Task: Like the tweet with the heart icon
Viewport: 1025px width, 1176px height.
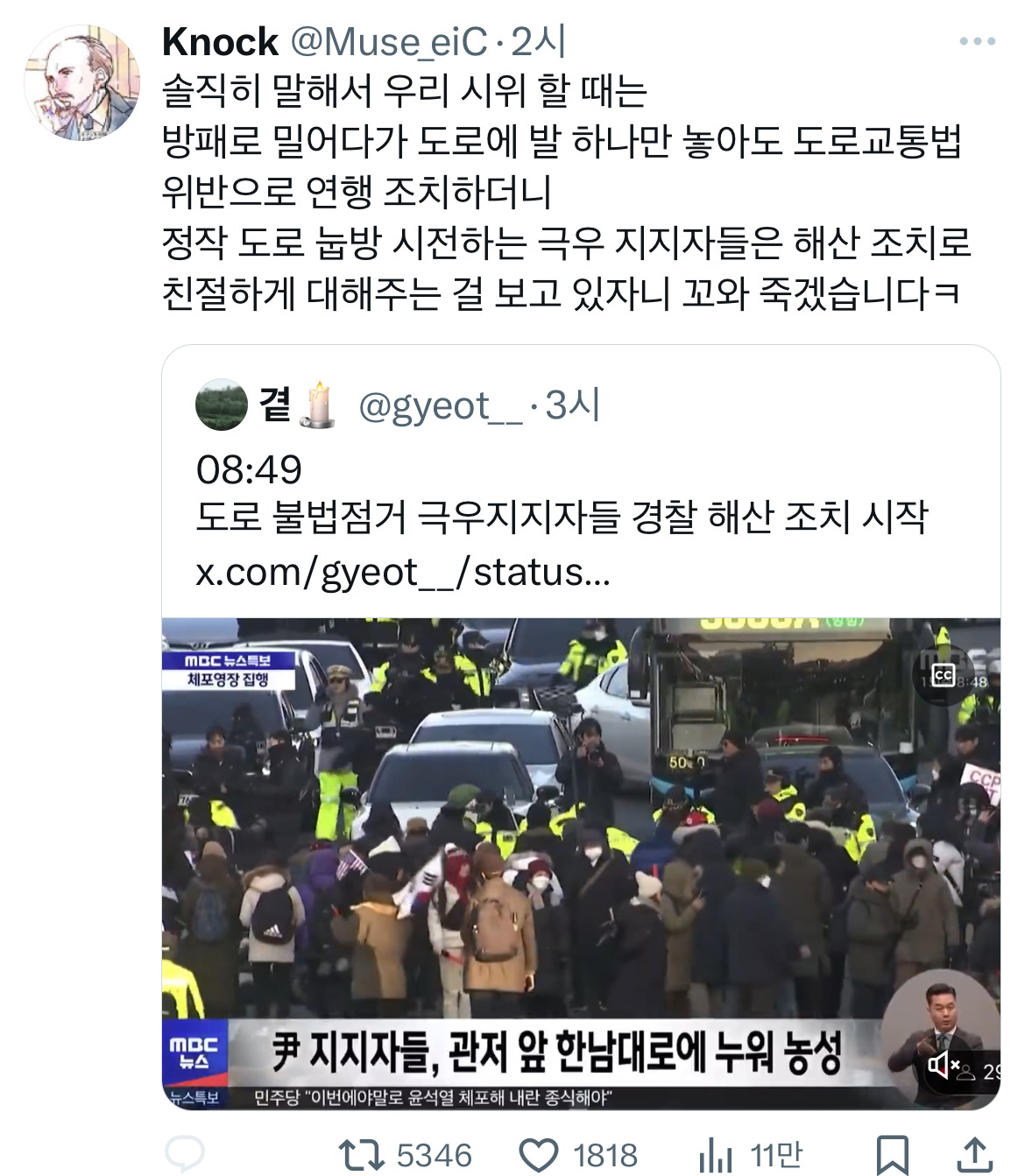Action: click(x=539, y=1156)
